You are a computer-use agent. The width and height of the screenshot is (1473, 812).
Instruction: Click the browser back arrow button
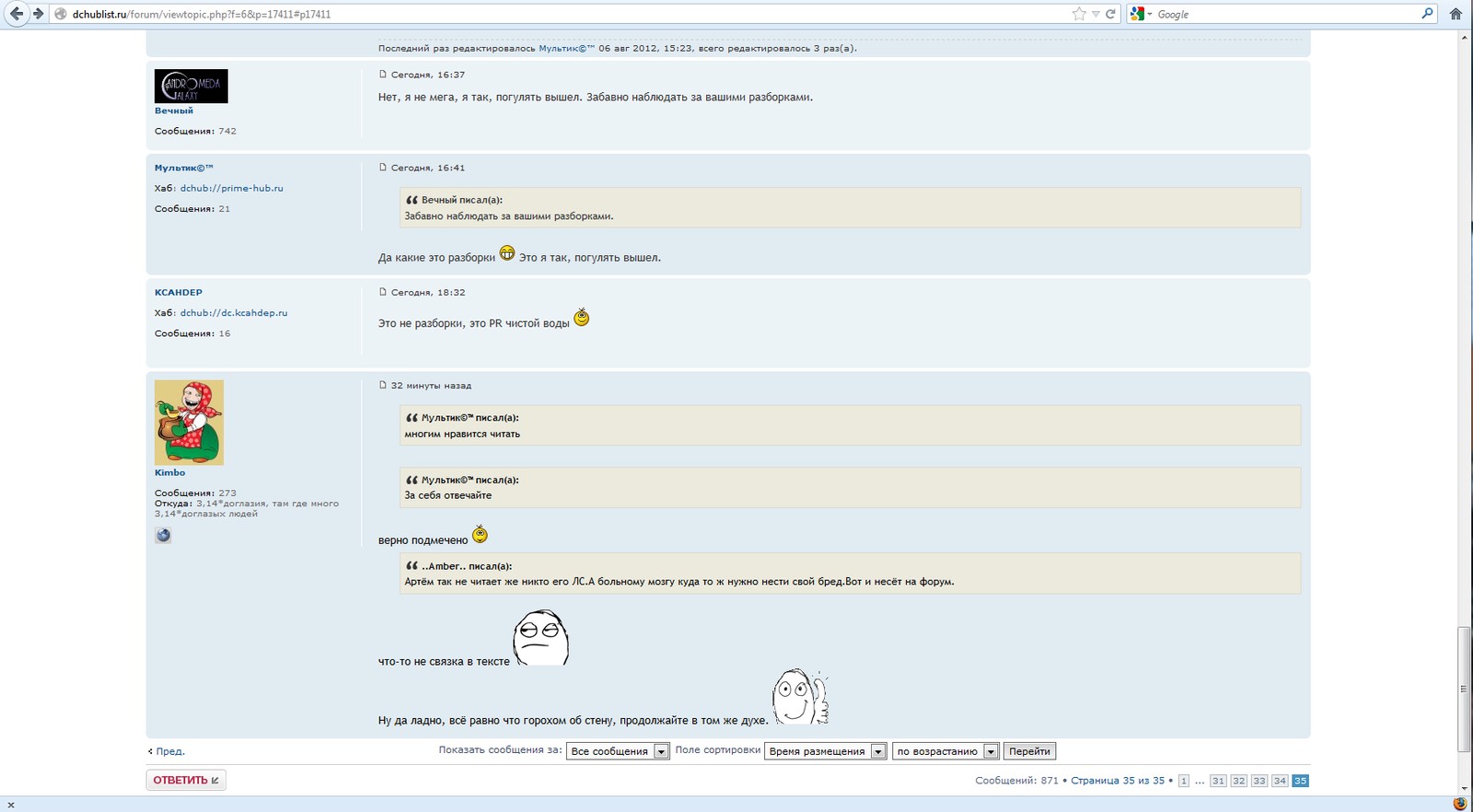[x=17, y=14]
